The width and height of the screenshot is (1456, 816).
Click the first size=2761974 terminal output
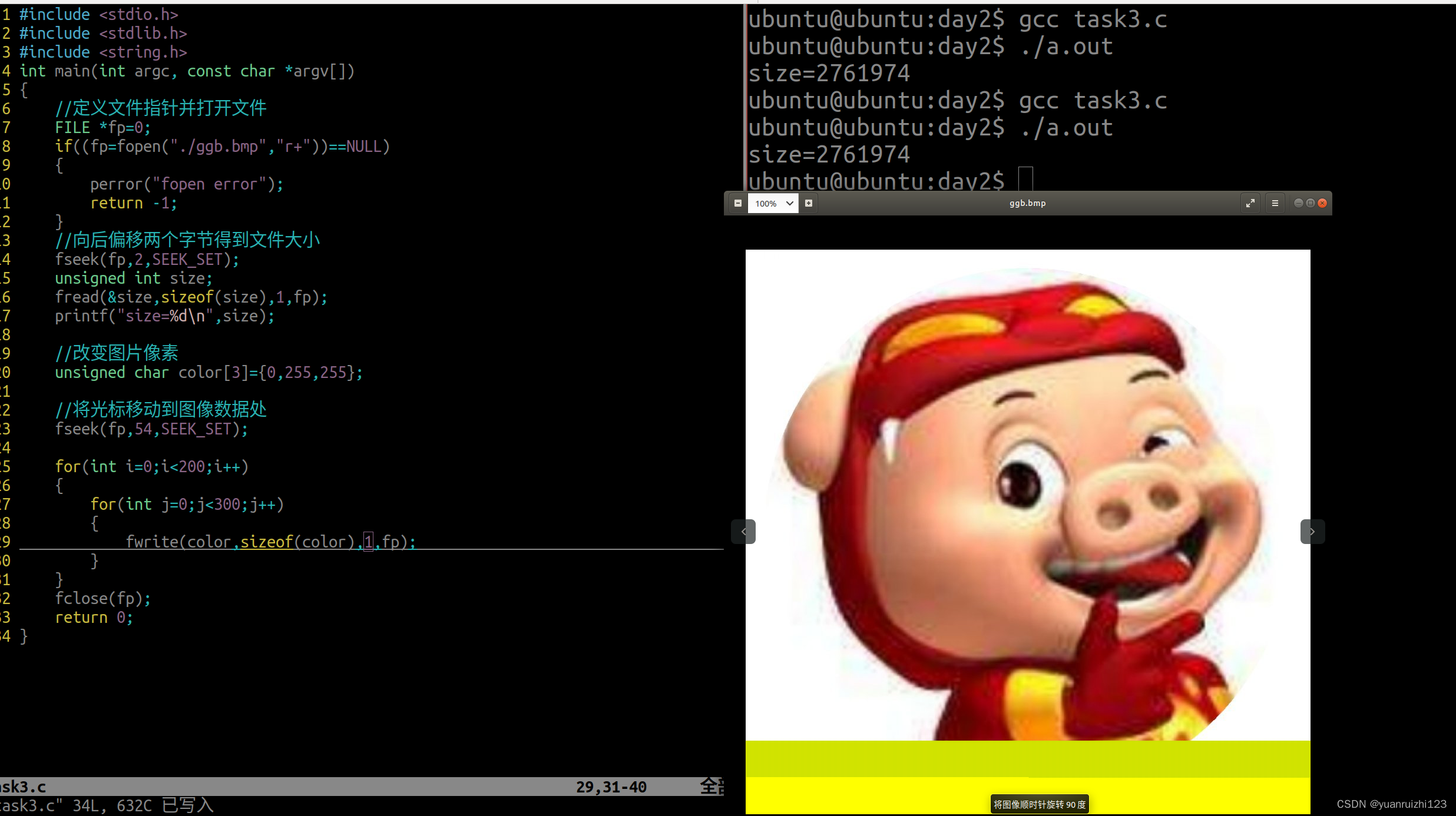point(829,74)
